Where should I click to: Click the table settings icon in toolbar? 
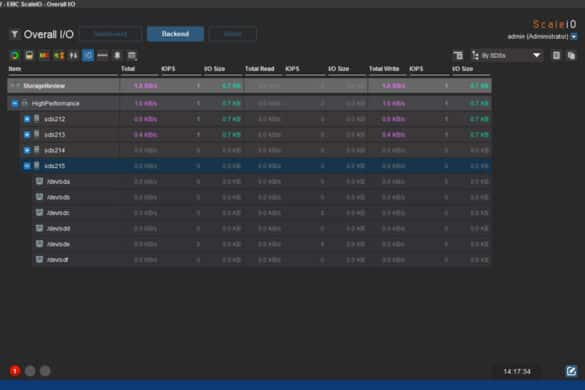pyautogui.click(x=132, y=56)
